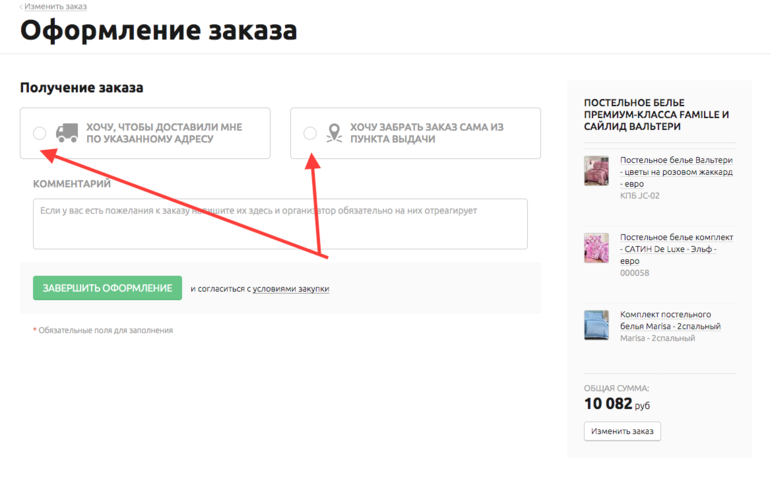Select radio button for pickup point

click(x=310, y=133)
